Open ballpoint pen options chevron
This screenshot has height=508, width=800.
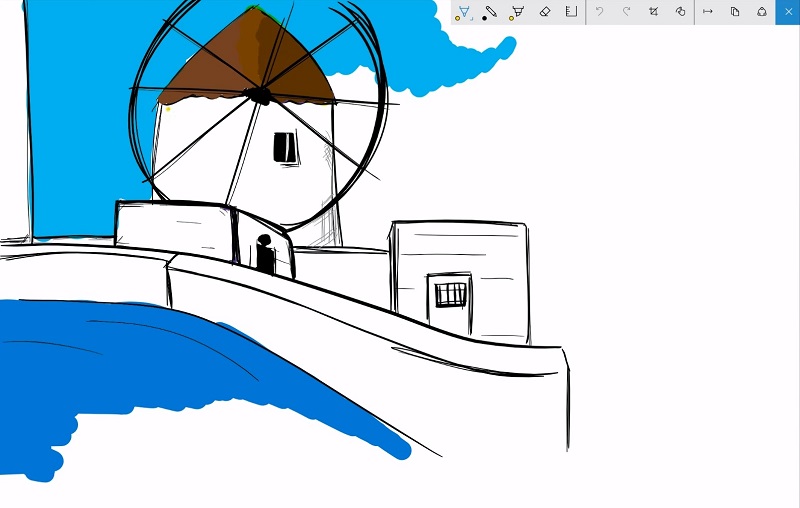pyautogui.click(x=472, y=19)
